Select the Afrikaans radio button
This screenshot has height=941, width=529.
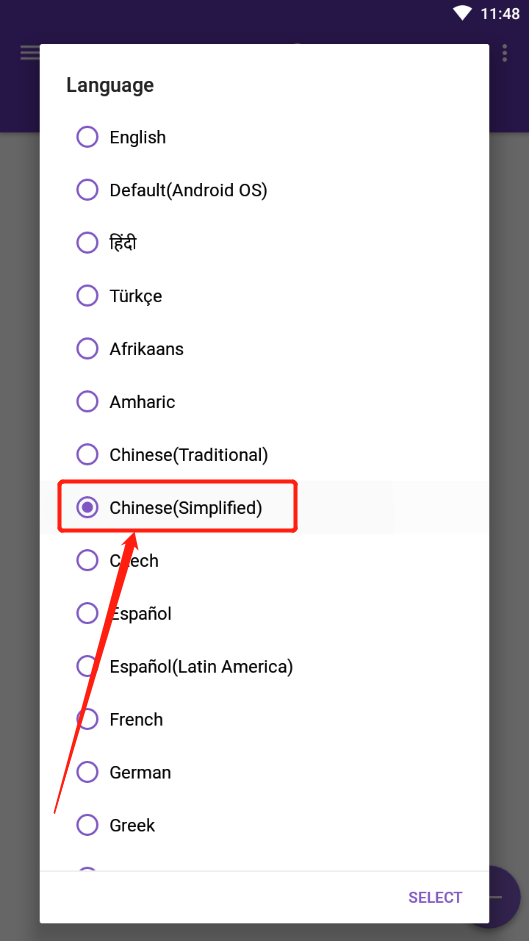point(87,349)
